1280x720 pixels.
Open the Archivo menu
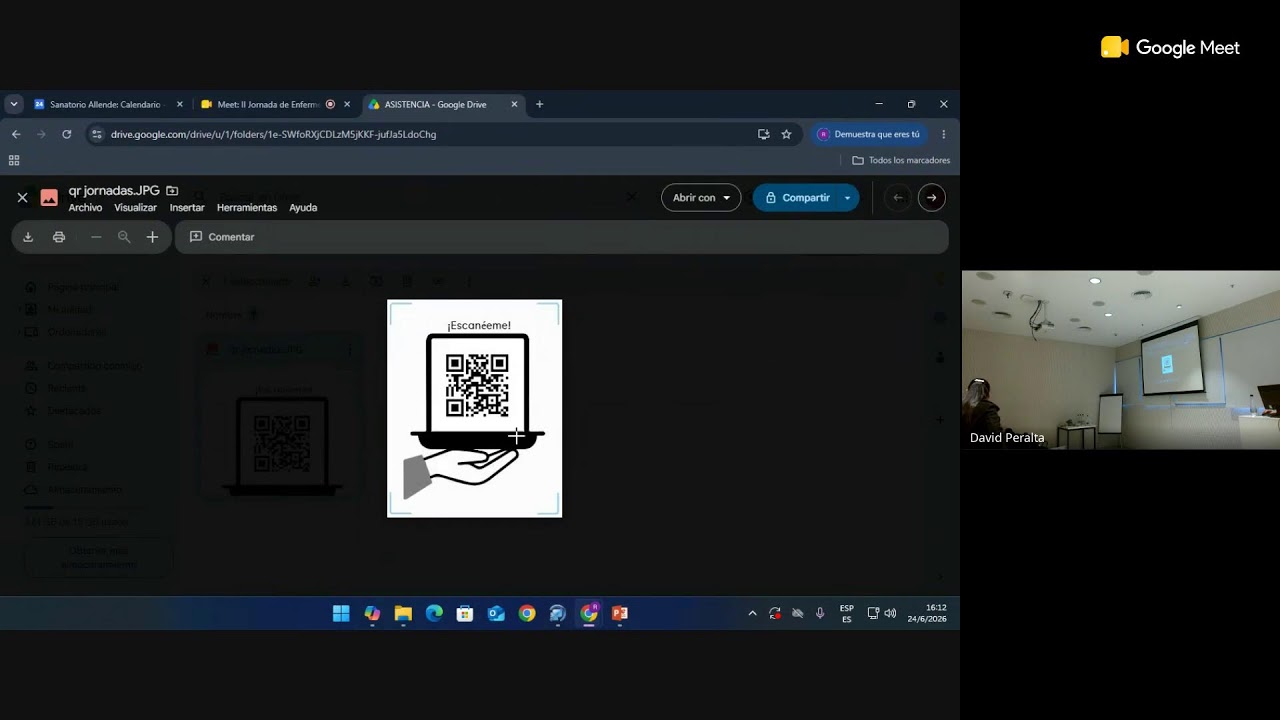[x=85, y=208]
